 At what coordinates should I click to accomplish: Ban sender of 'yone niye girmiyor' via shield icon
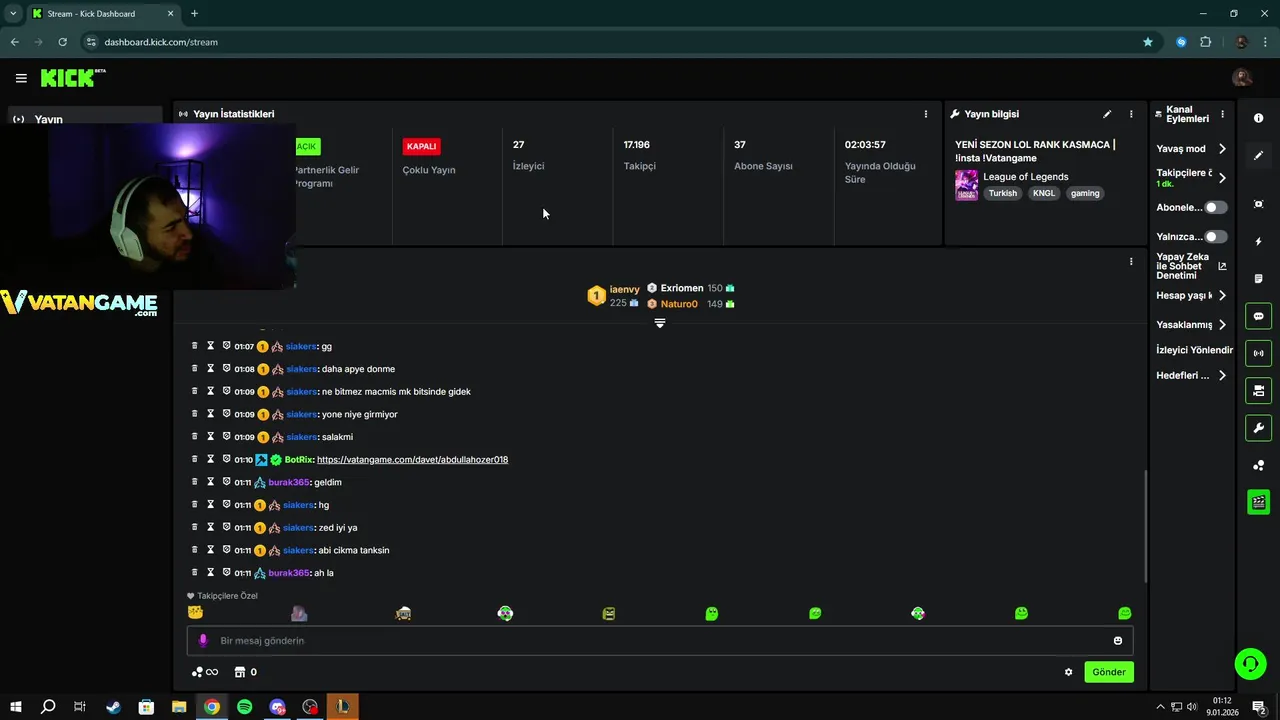(226, 414)
